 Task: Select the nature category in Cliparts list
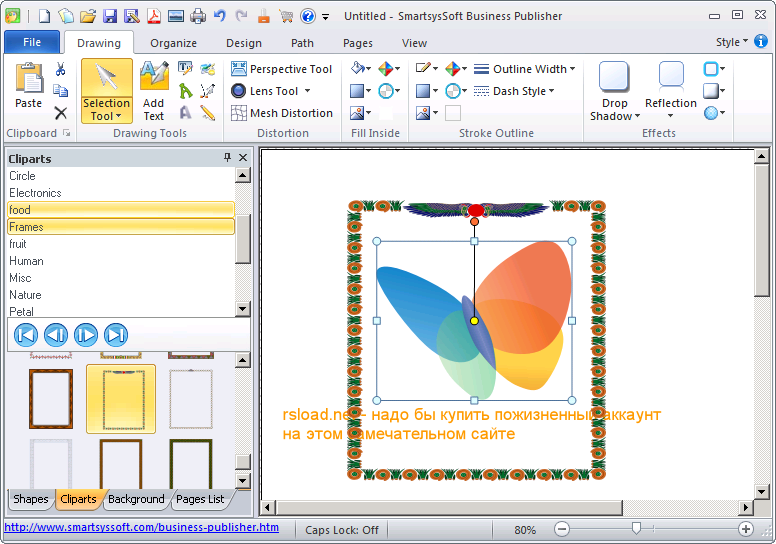coord(26,295)
